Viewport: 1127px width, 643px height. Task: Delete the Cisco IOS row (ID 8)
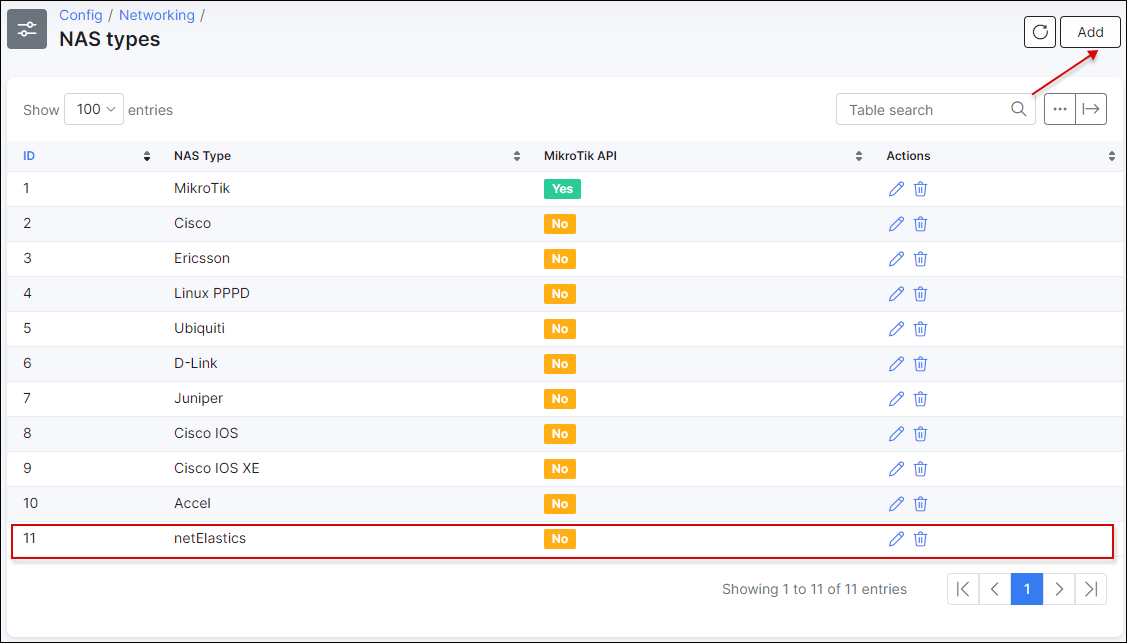point(920,434)
